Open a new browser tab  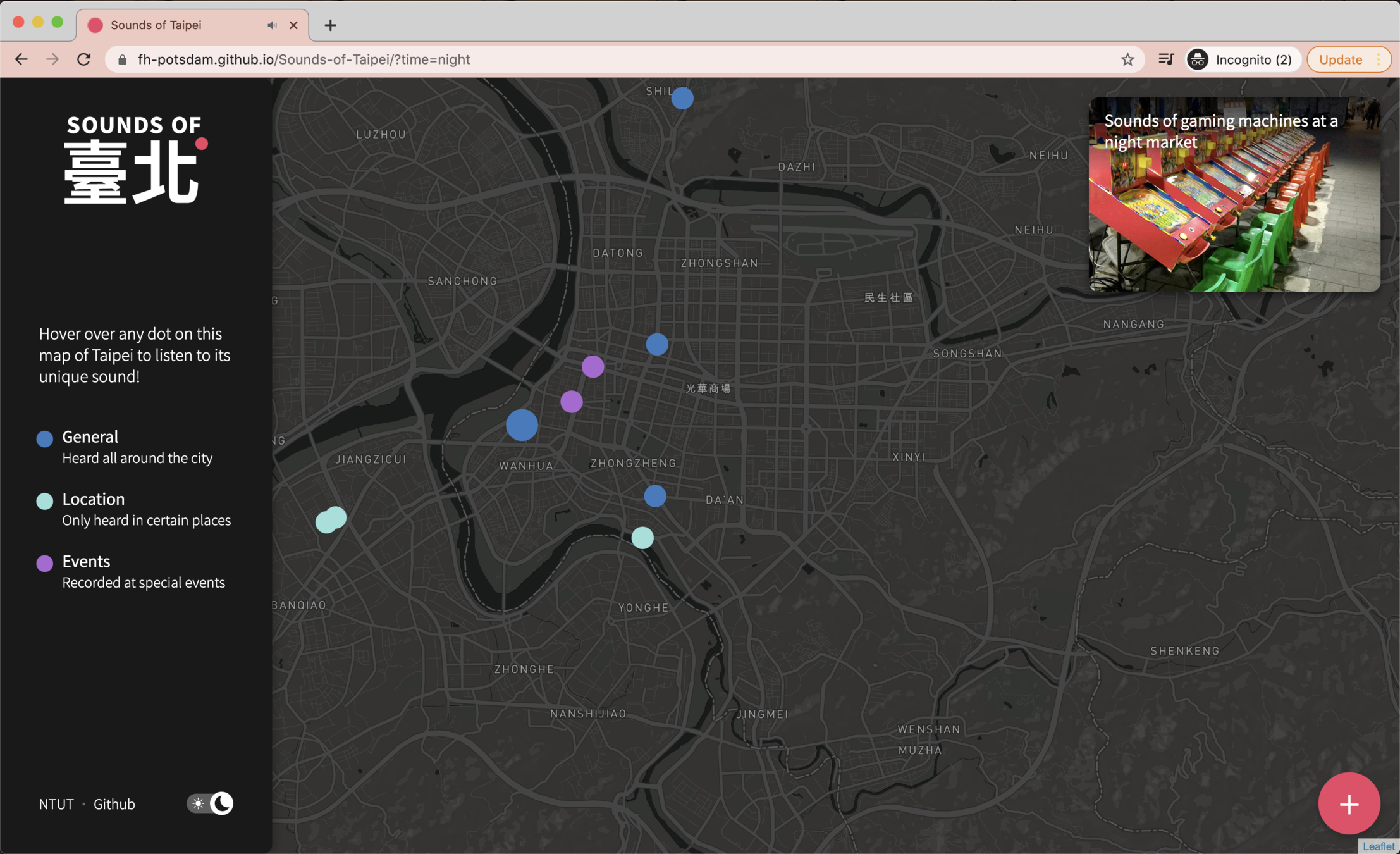(330, 25)
